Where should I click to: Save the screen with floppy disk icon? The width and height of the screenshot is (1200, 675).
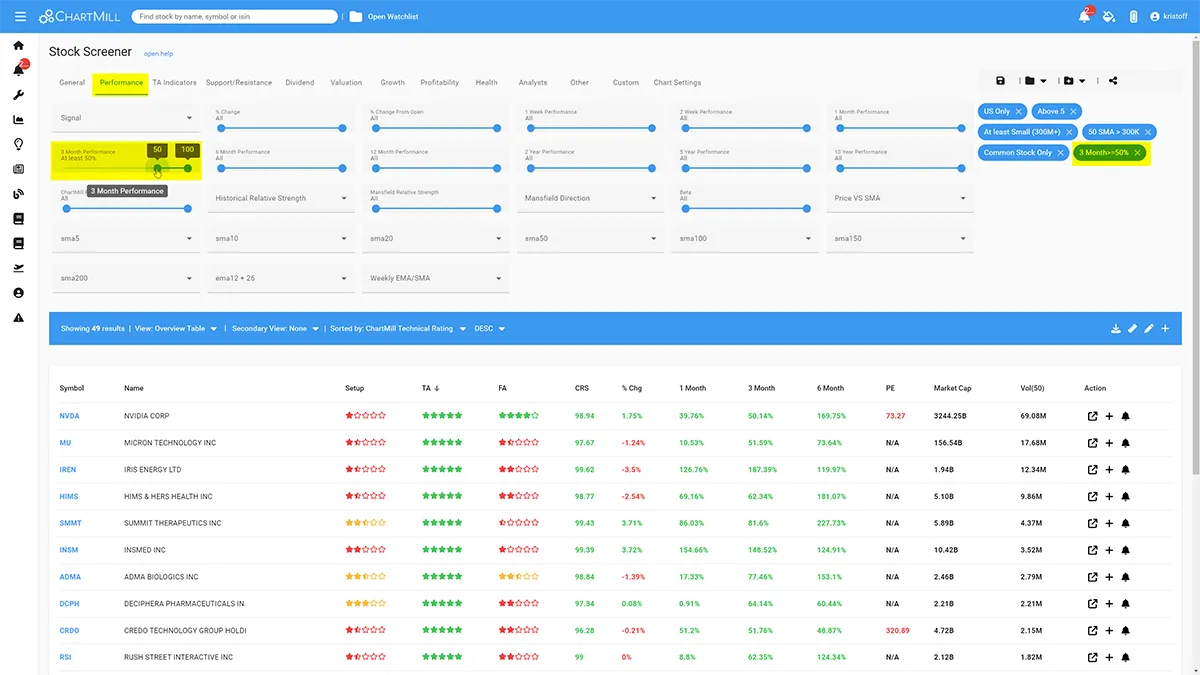pyautogui.click(x=1001, y=81)
